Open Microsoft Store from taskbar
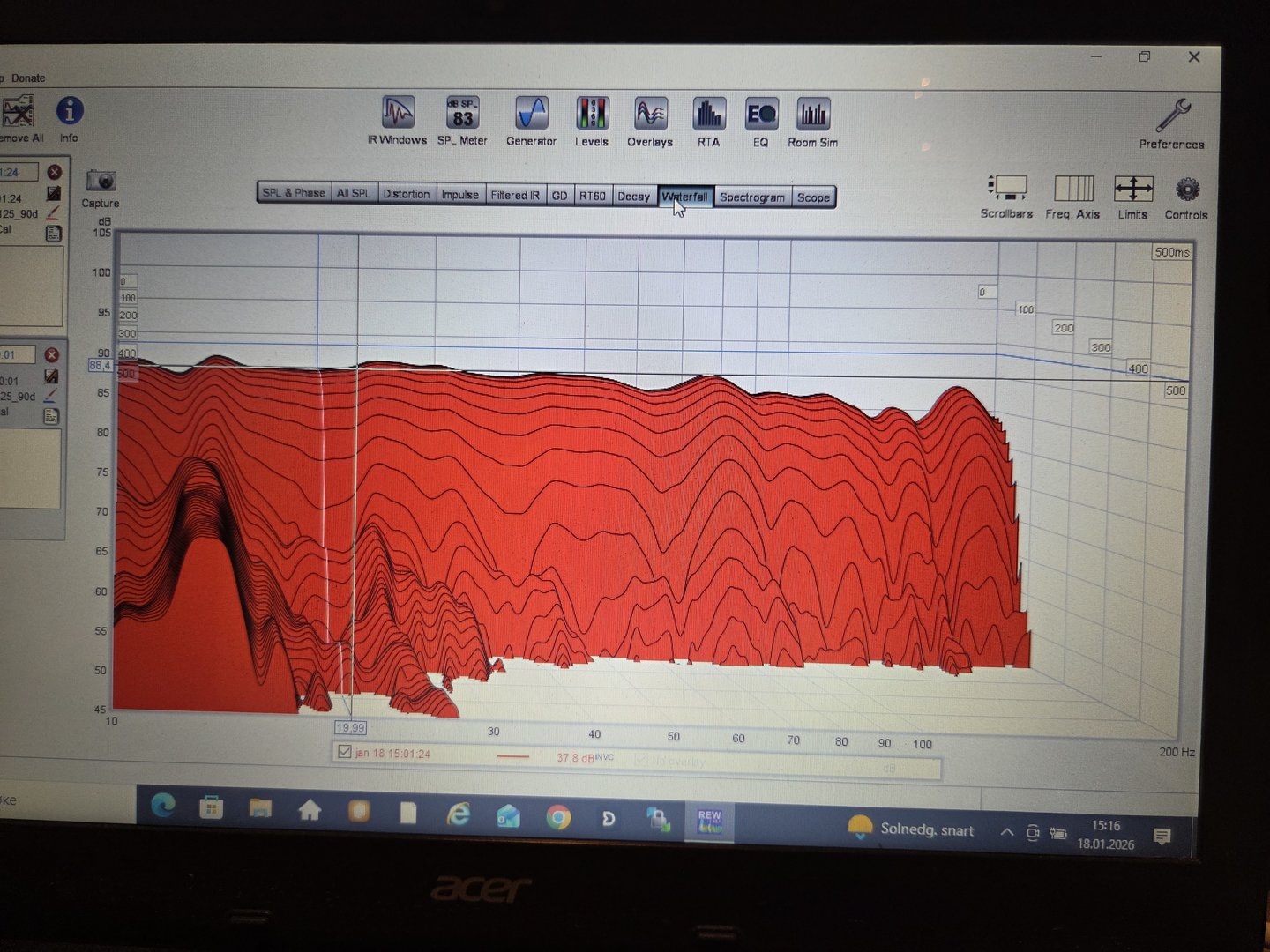The image size is (1270, 952). pos(212,807)
